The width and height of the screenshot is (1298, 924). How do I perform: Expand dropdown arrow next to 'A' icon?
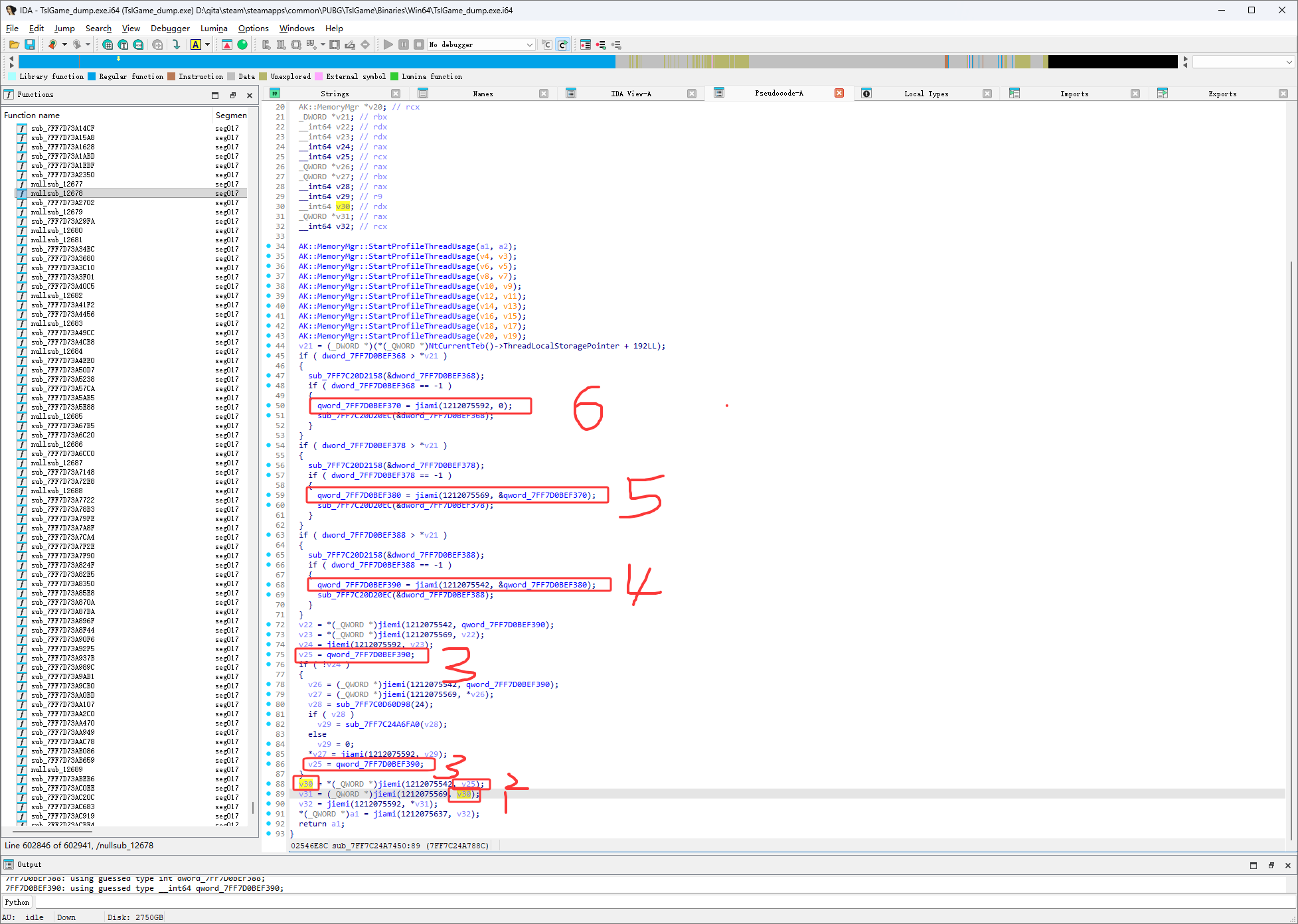pyautogui.click(x=207, y=44)
